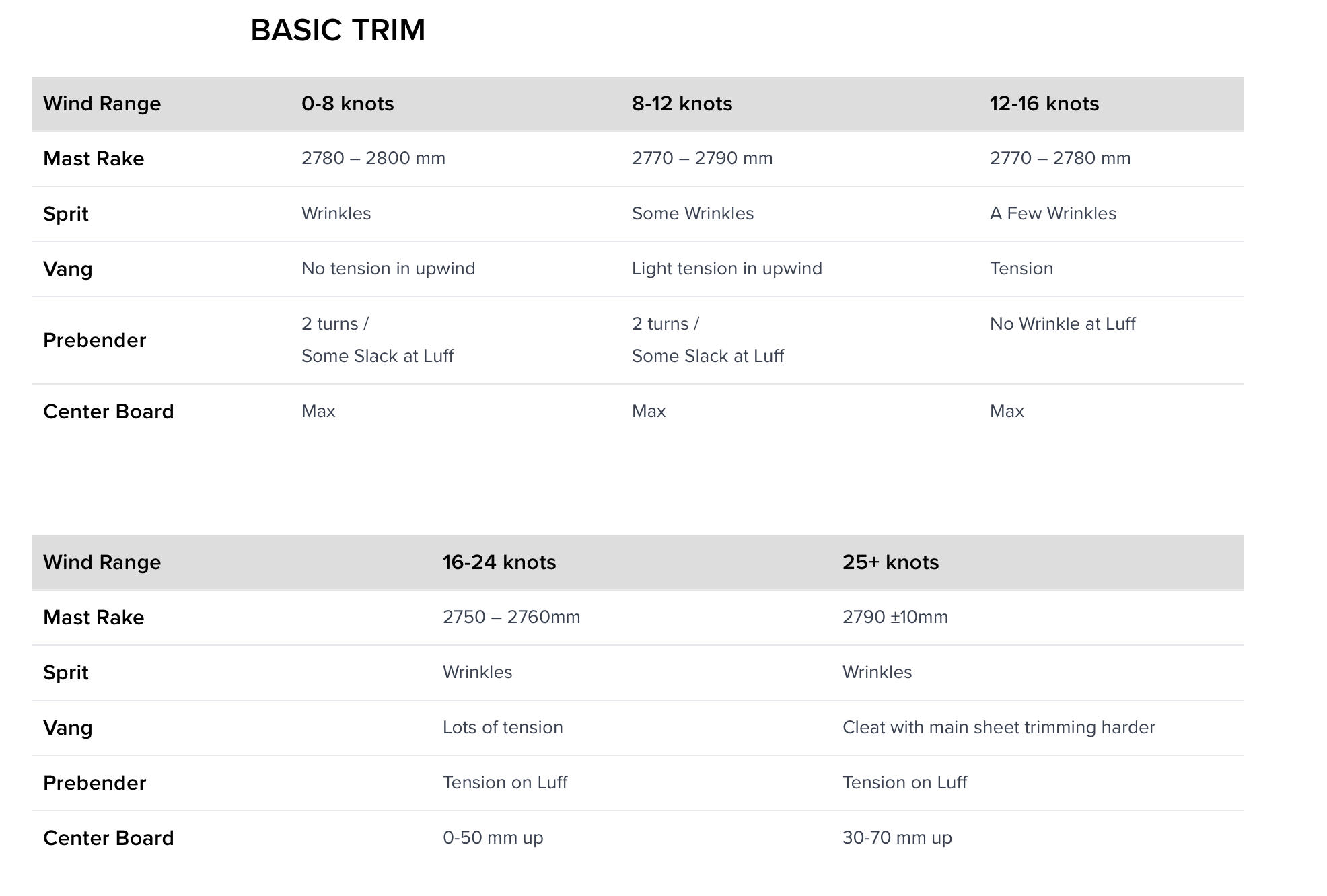Click the 2790 ±10mm mast rake value
The image size is (1327, 896).
click(895, 617)
